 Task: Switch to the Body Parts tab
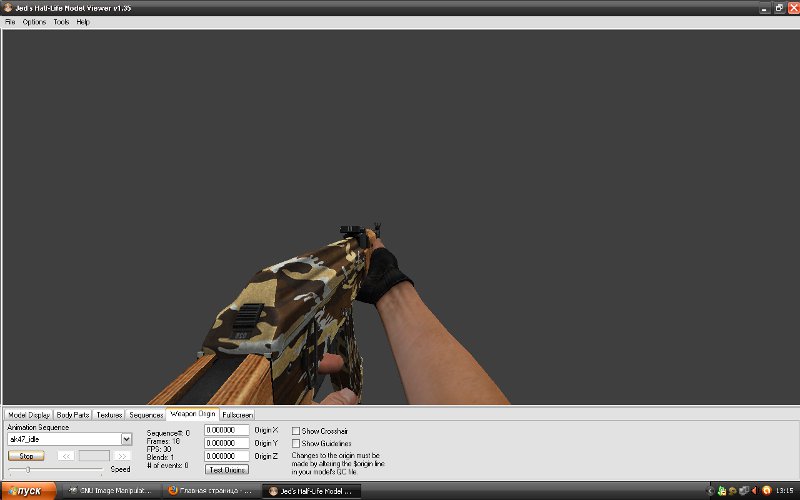tap(73, 415)
